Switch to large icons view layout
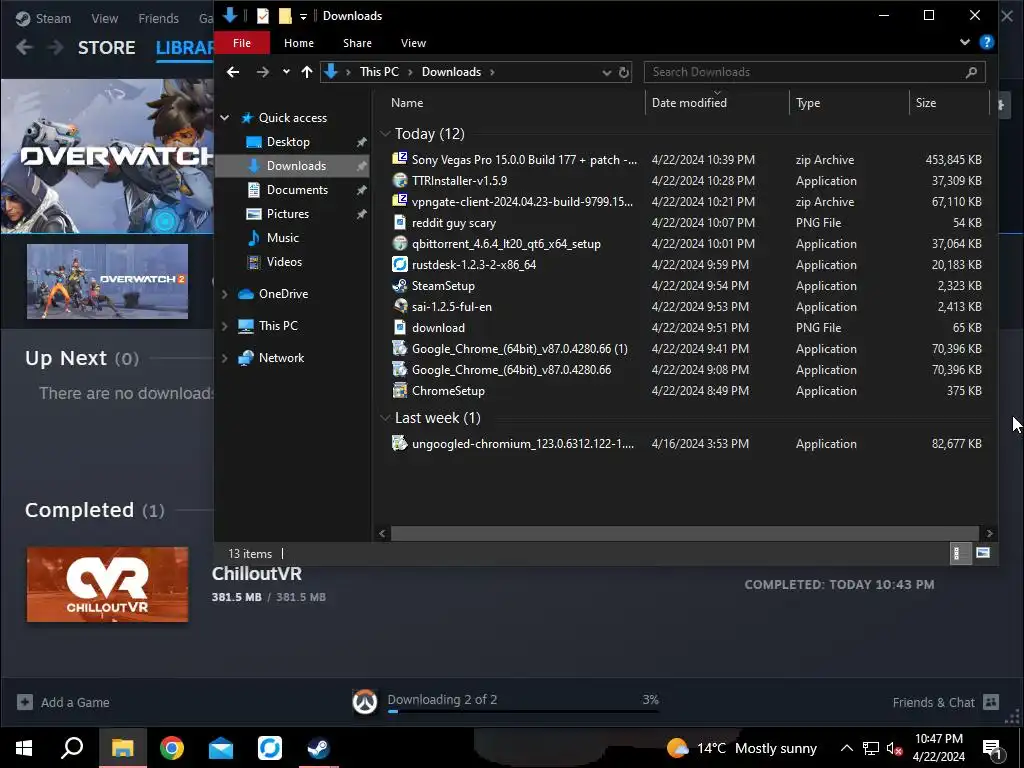 click(x=983, y=554)
